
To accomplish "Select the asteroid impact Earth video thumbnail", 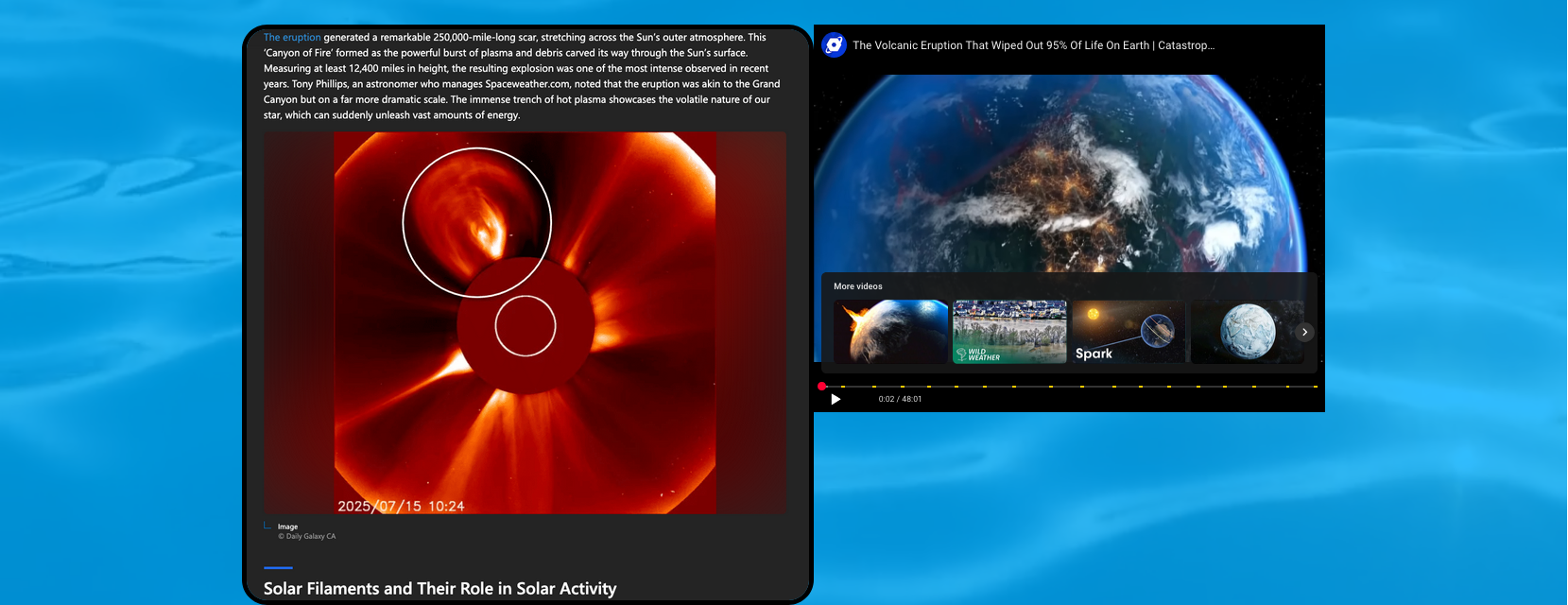I will coord(890,332).
